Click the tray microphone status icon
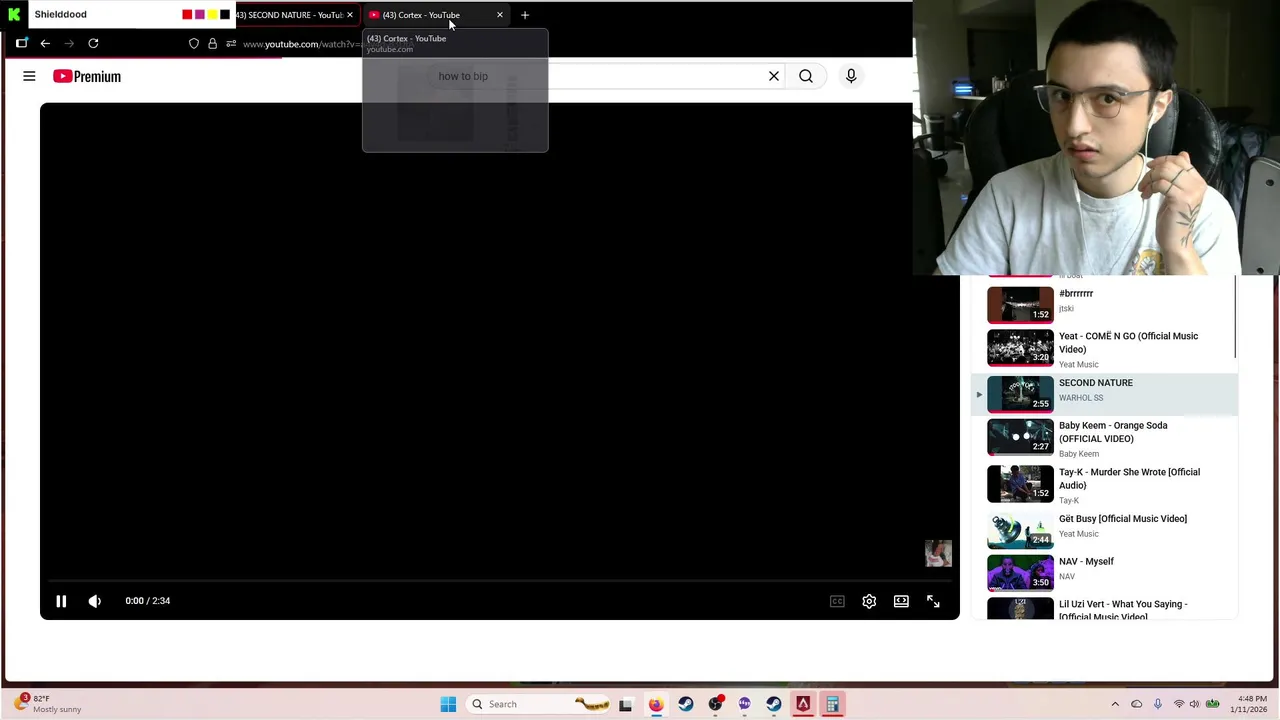Image resolution: width=1280 pixels, height=720 pixels. [1158, 704]
